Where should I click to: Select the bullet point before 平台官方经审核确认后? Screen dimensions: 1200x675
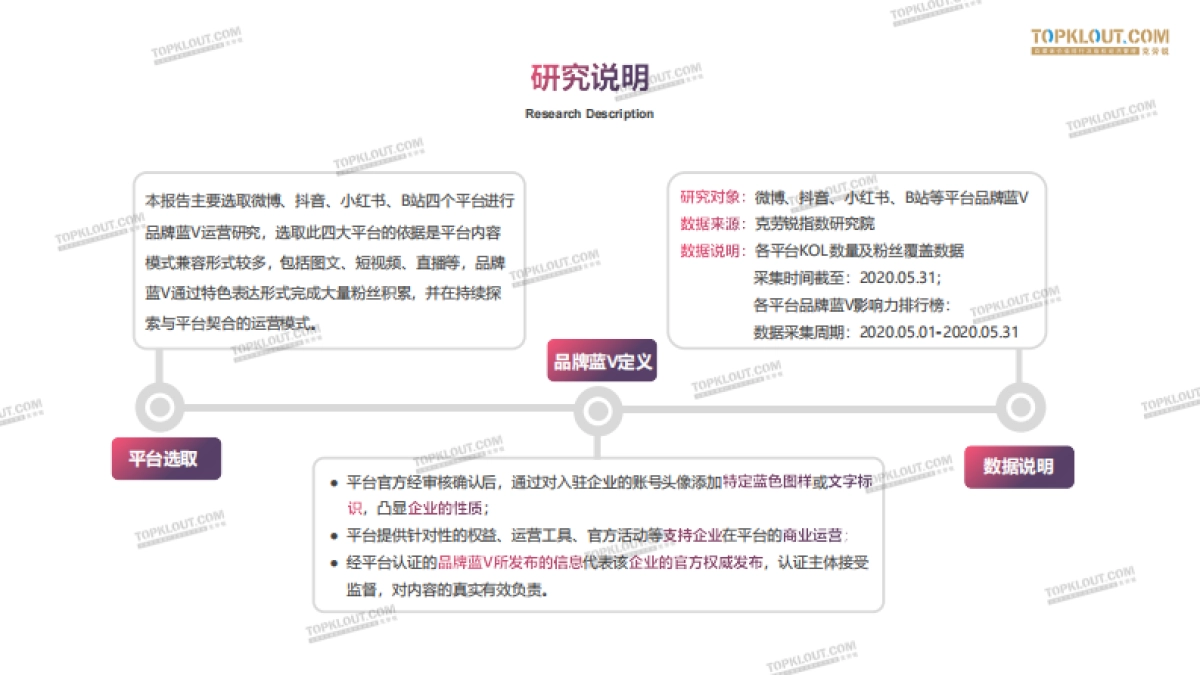tap(333, 482)
